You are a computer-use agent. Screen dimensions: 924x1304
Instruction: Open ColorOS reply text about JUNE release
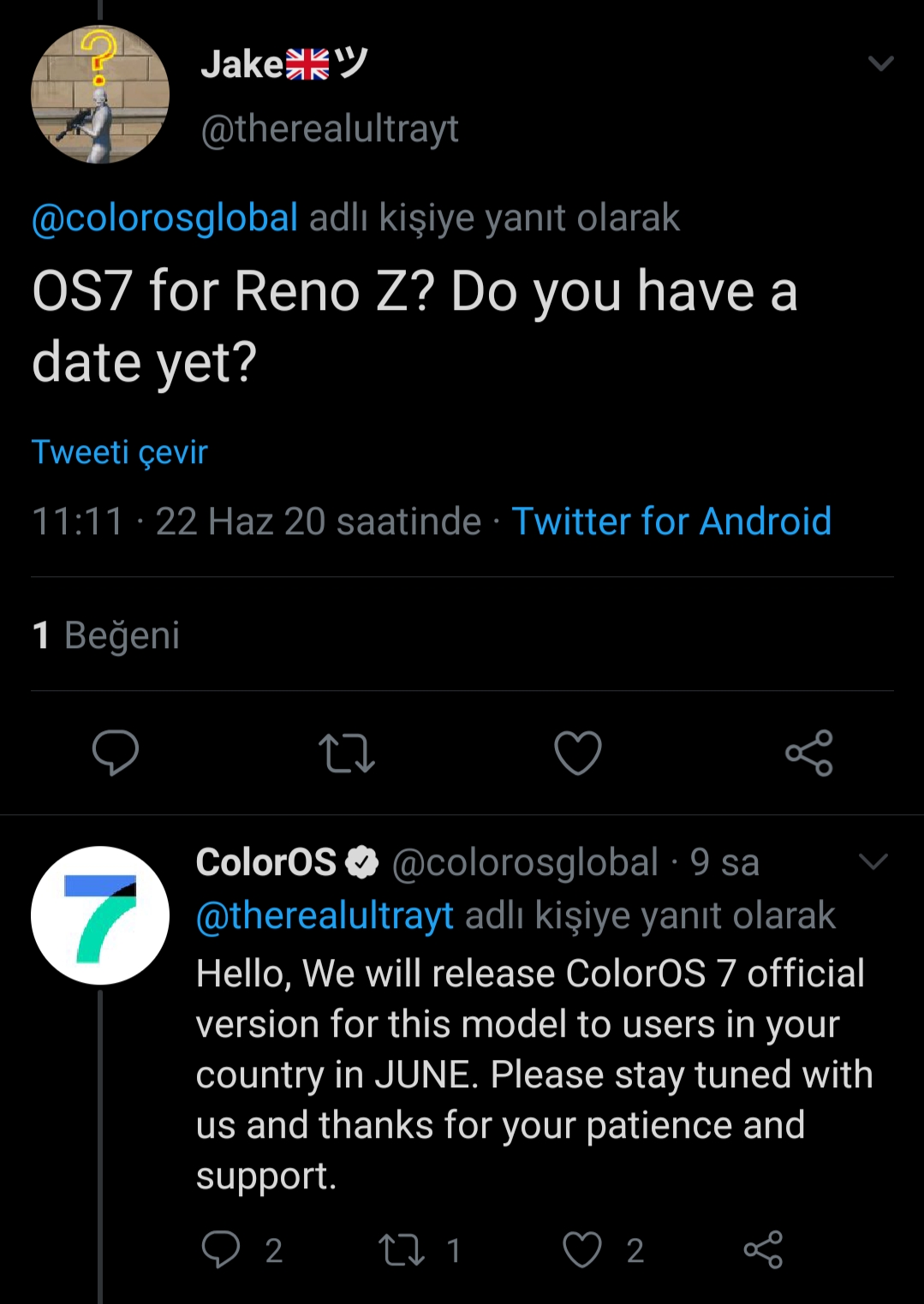531,1074
